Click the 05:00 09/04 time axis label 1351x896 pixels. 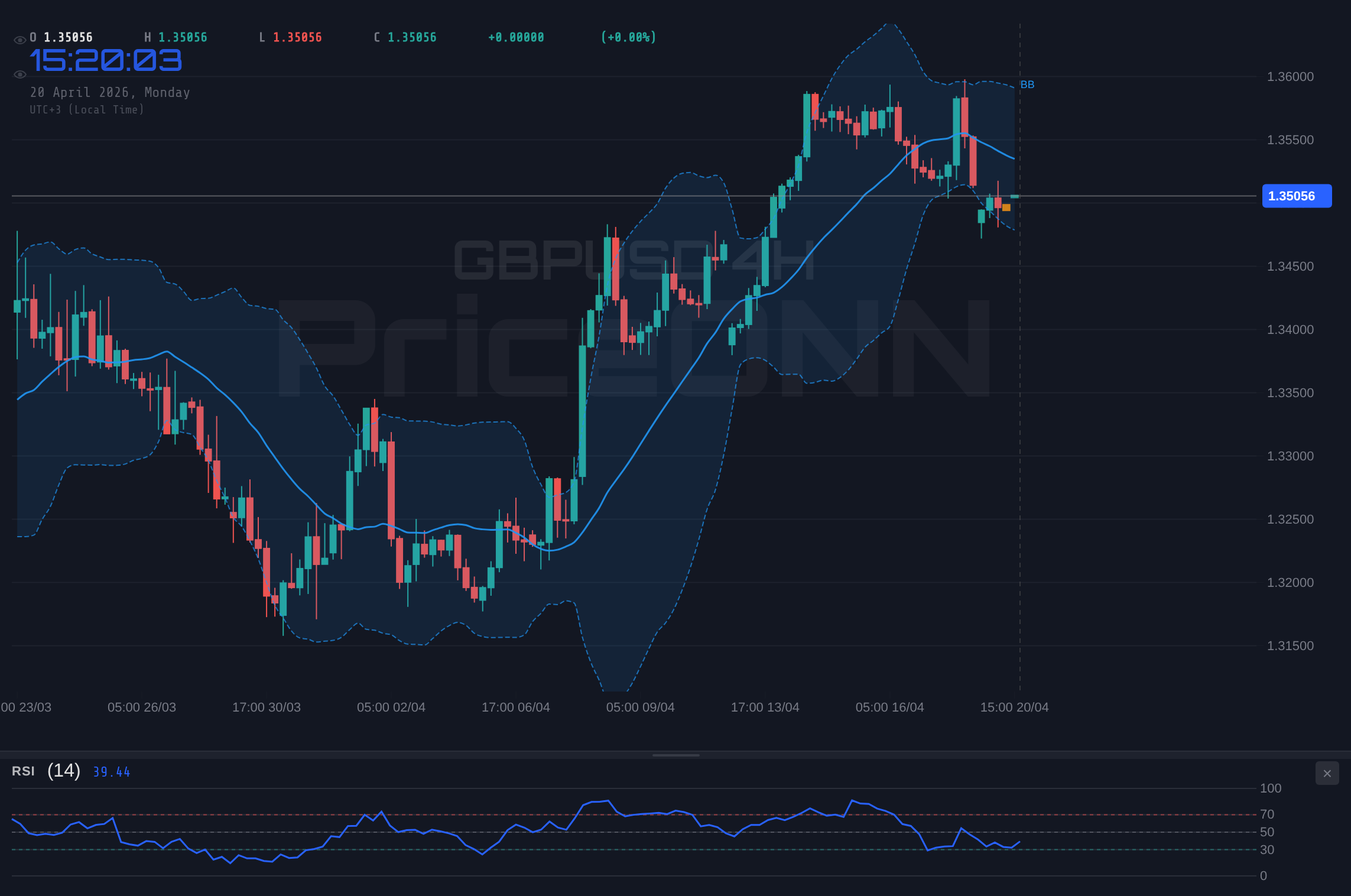coord(641,707)
